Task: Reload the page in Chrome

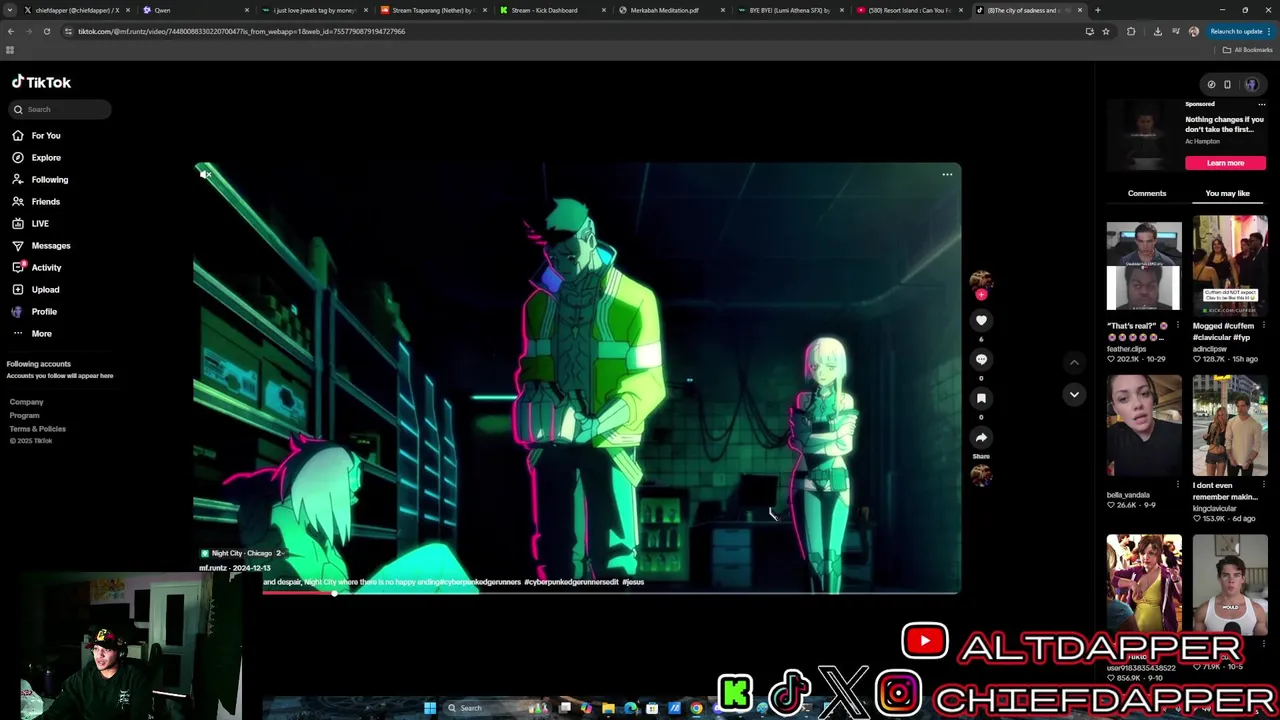Action: pos(46,31)
